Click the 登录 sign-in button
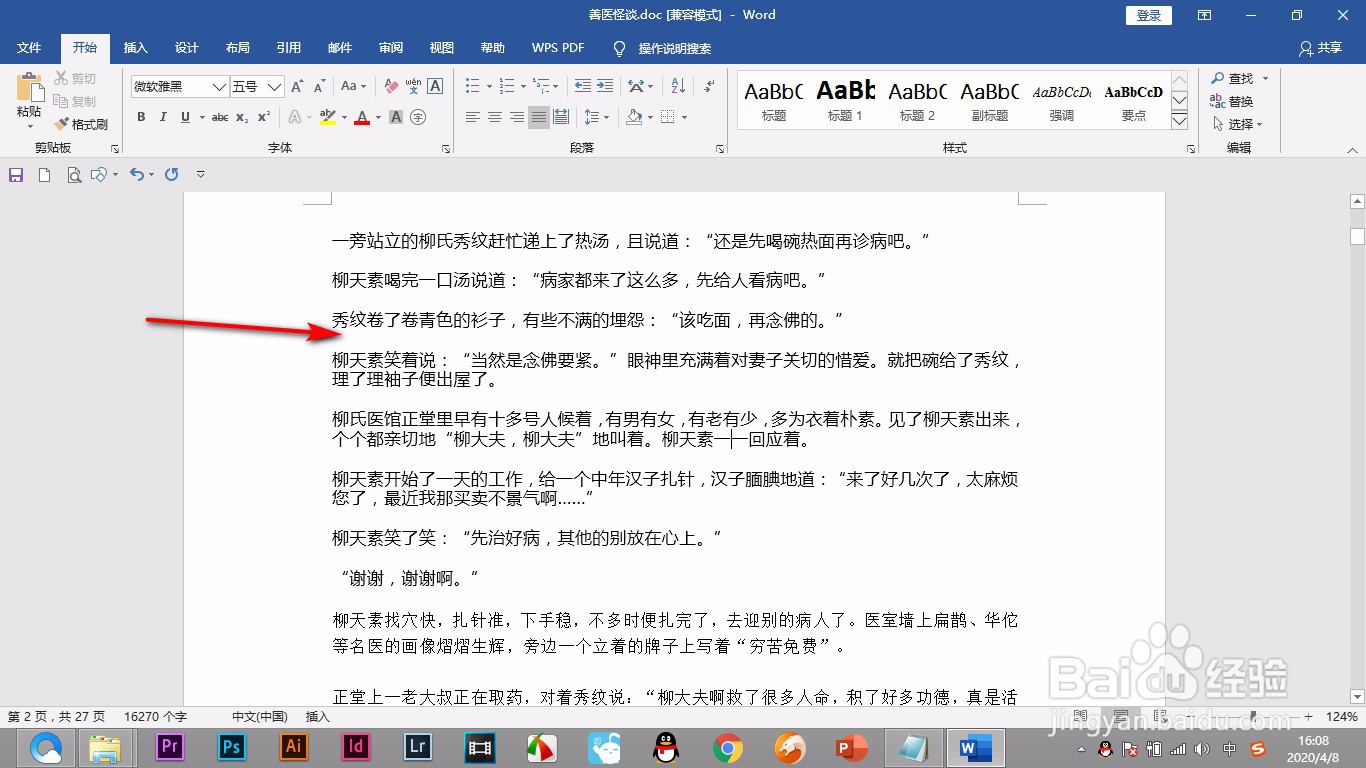This screenshot has height=768, width=1366. [x=1149, y=15]
